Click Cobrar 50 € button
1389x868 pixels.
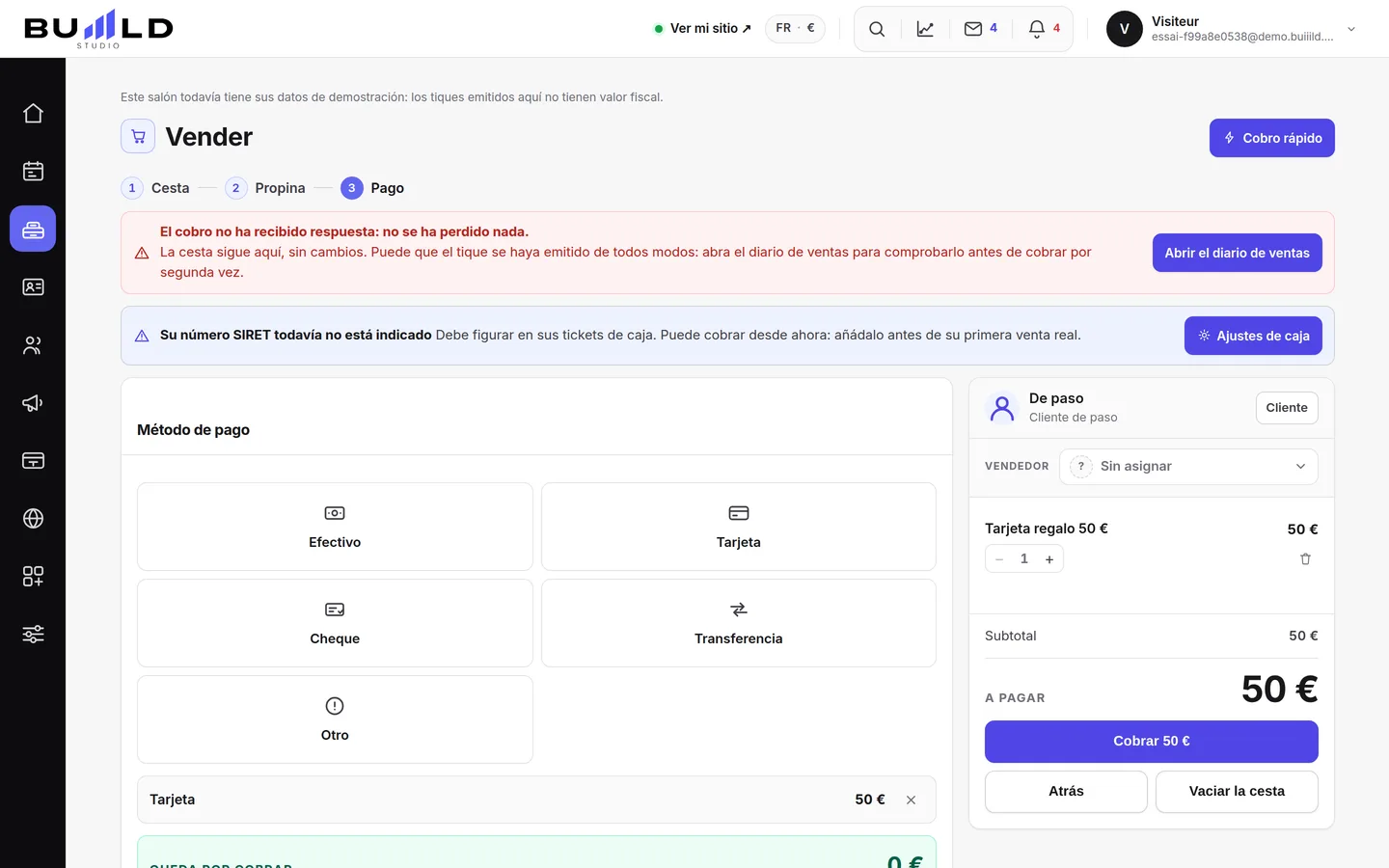1152,742
